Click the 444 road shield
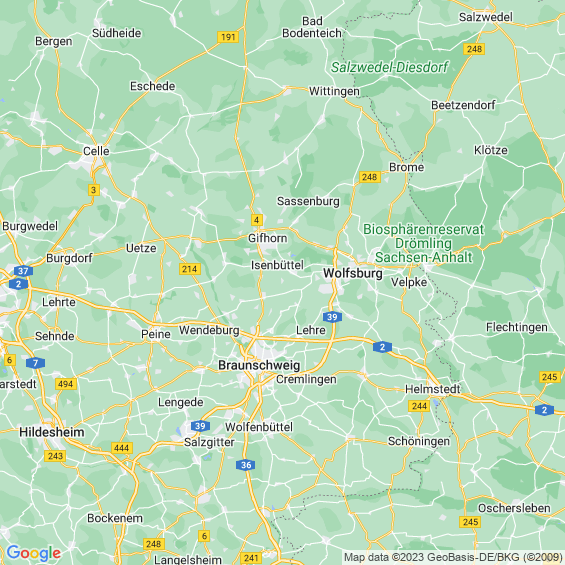The image size is (565, 565). (x=121, y=448)
